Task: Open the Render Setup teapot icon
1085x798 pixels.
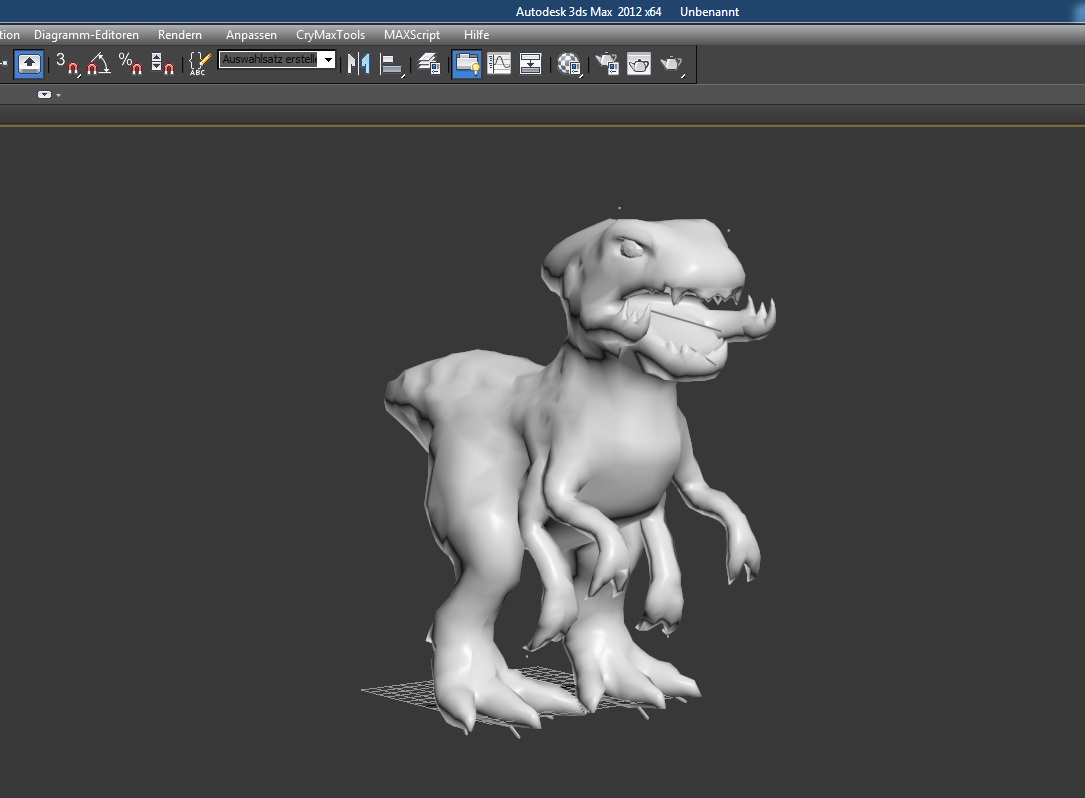Action: click(x=607, y=64)
